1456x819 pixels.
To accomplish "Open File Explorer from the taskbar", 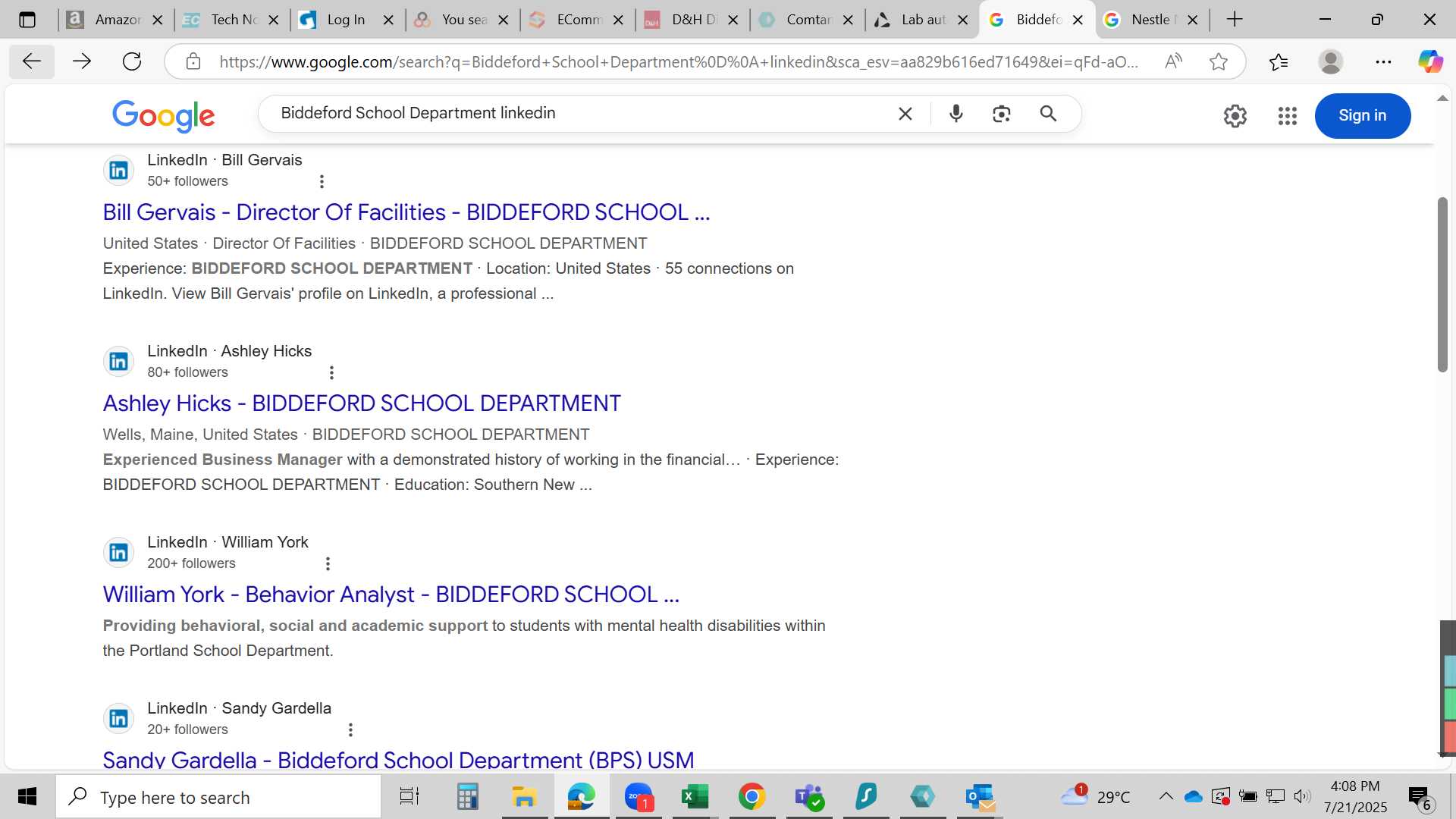I will [524, 796].
